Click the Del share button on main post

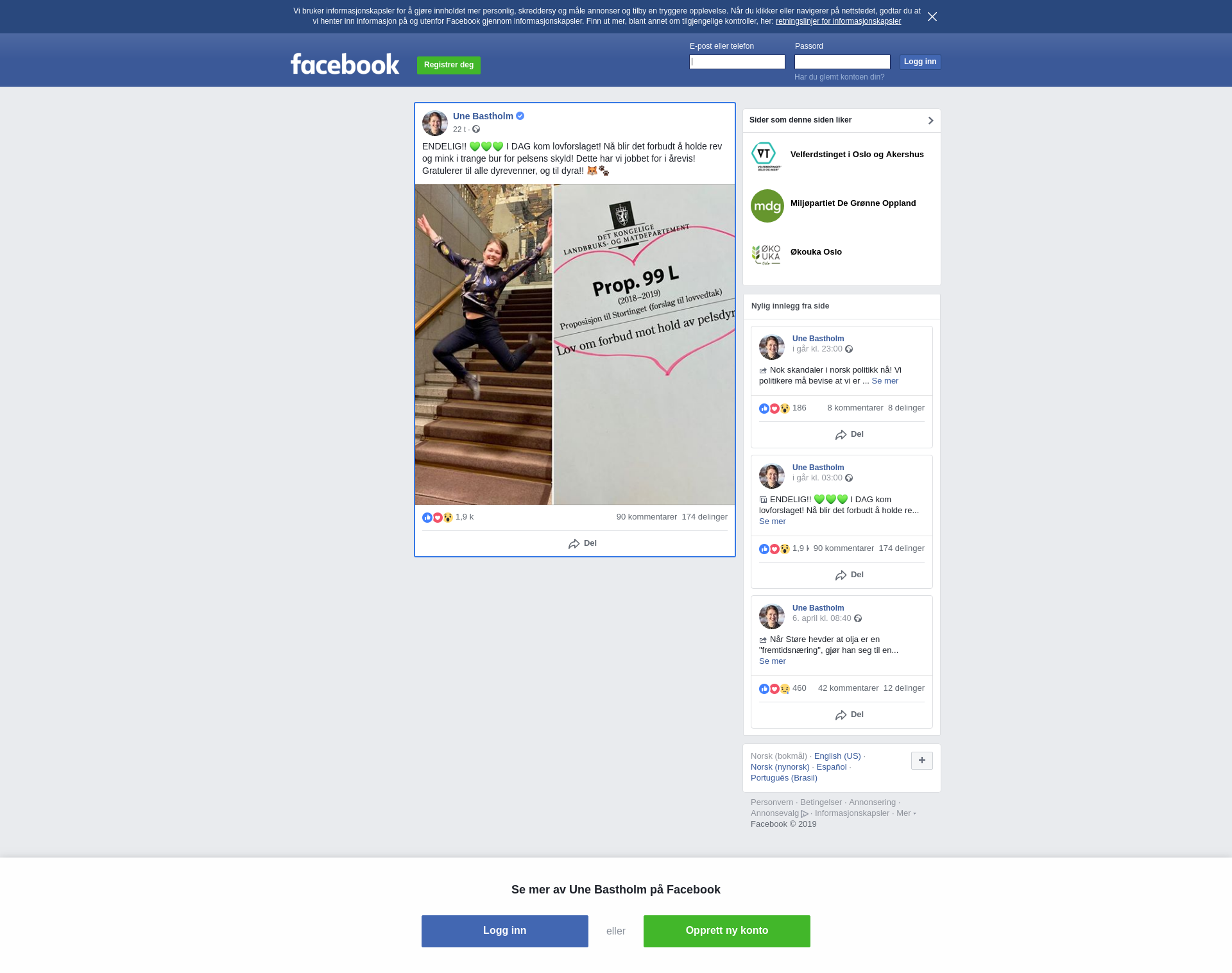(x=582, y=543)
